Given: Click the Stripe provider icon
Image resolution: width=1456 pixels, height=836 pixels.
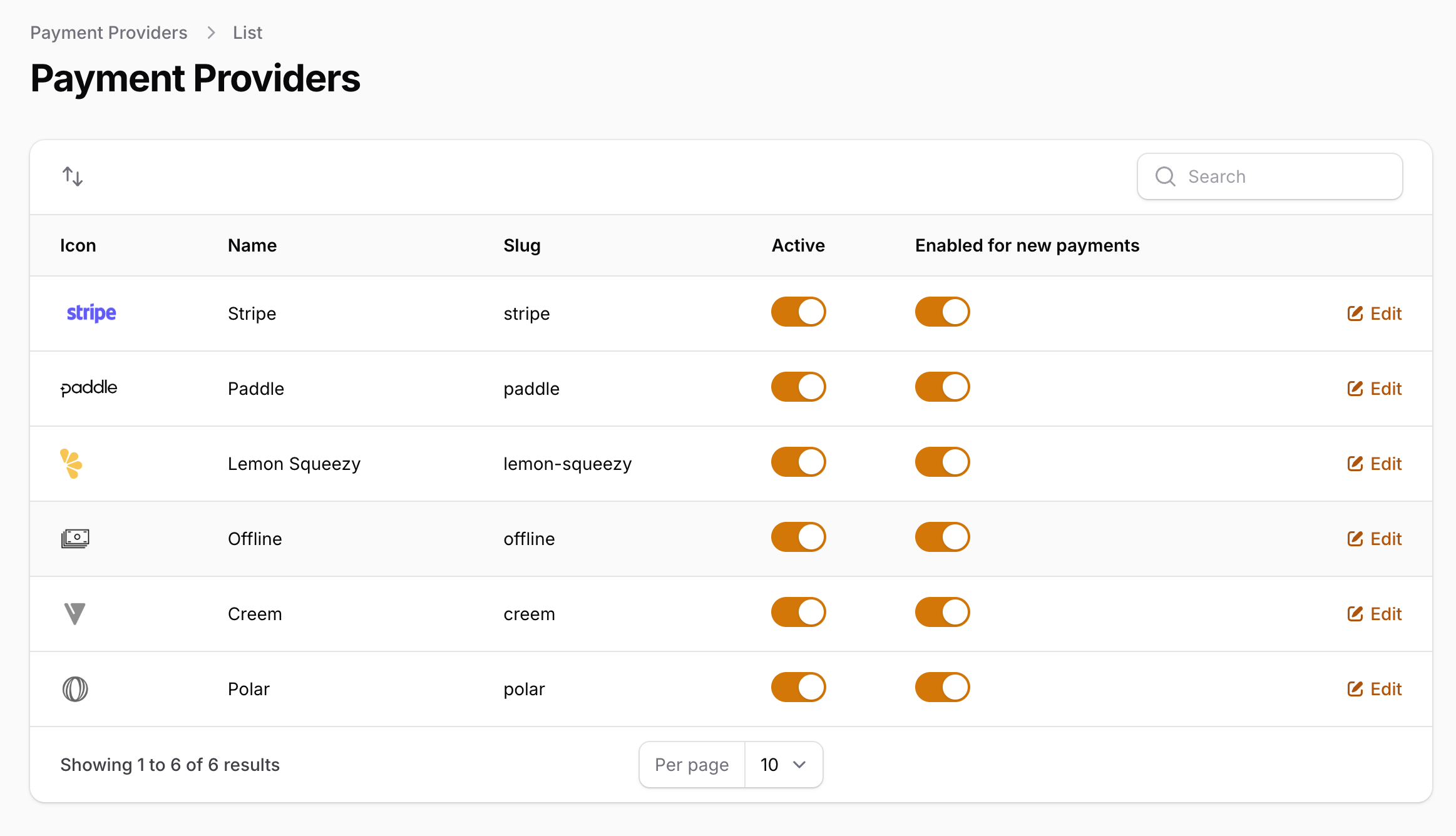Looking at the screenshot, I should (90, 313).
